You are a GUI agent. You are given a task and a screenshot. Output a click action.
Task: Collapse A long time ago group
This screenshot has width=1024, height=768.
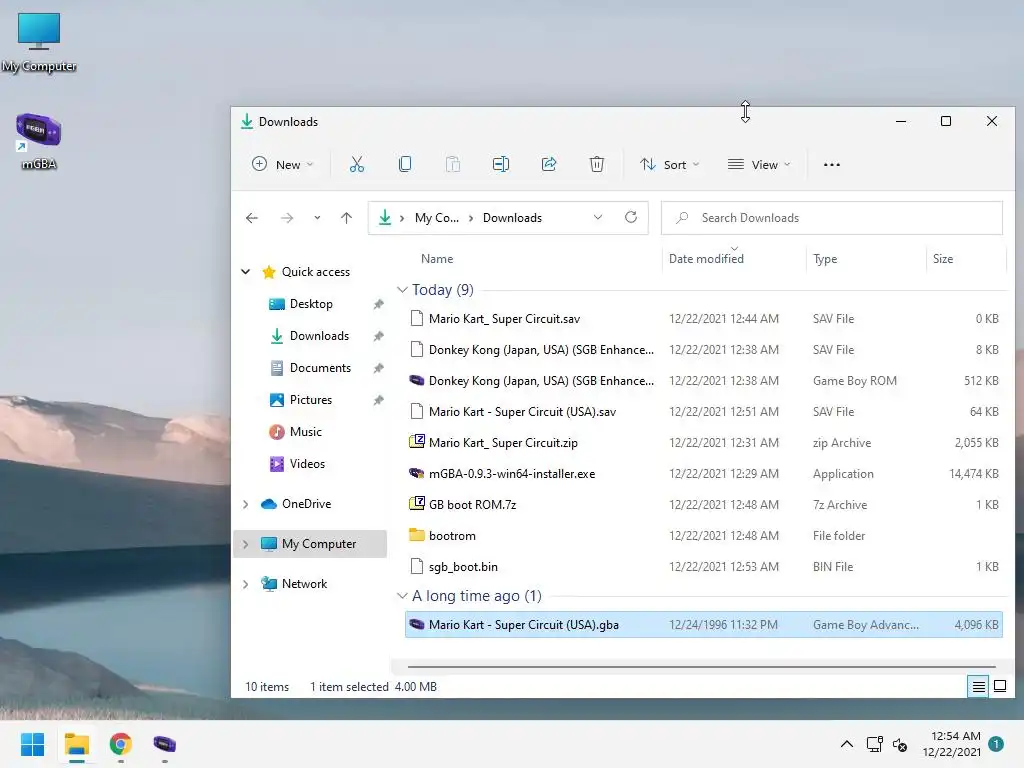(402, 596)
